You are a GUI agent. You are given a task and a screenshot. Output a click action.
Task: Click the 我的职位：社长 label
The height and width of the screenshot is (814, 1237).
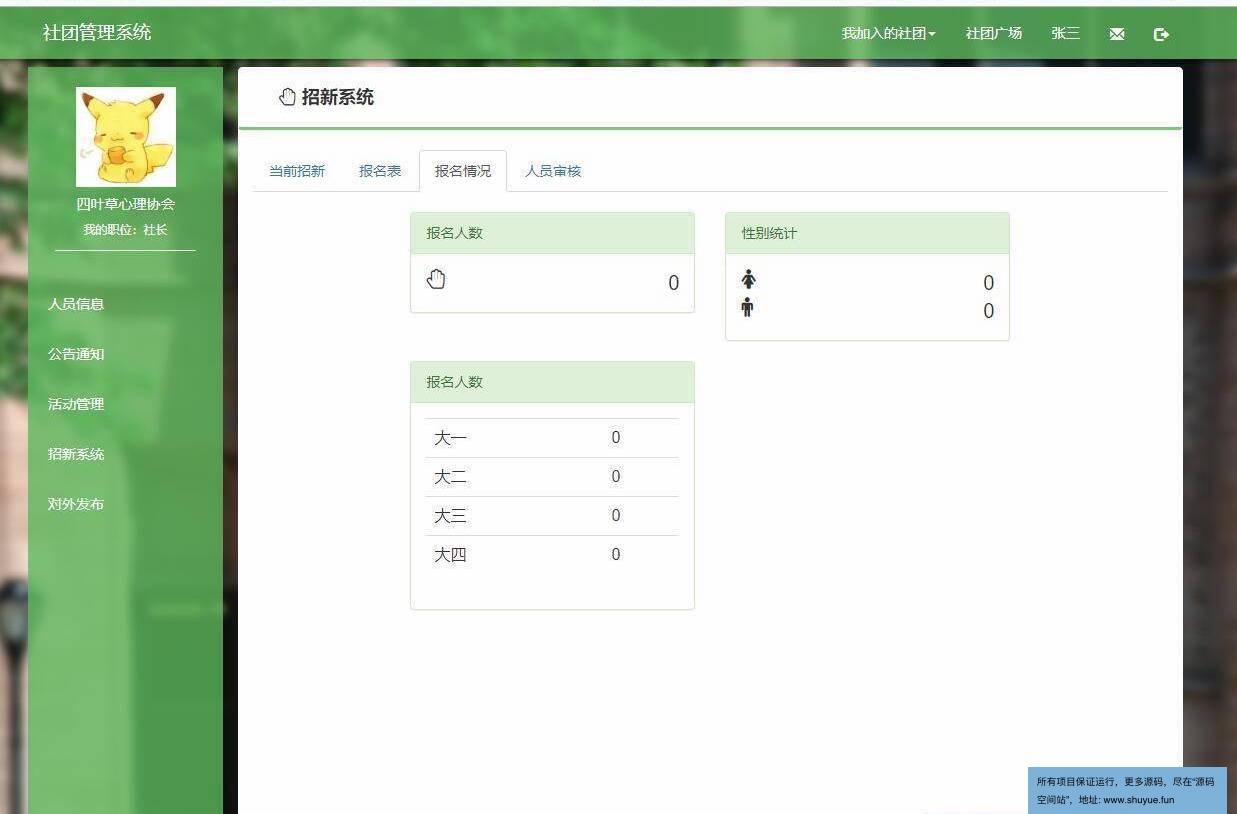point(126,230)
